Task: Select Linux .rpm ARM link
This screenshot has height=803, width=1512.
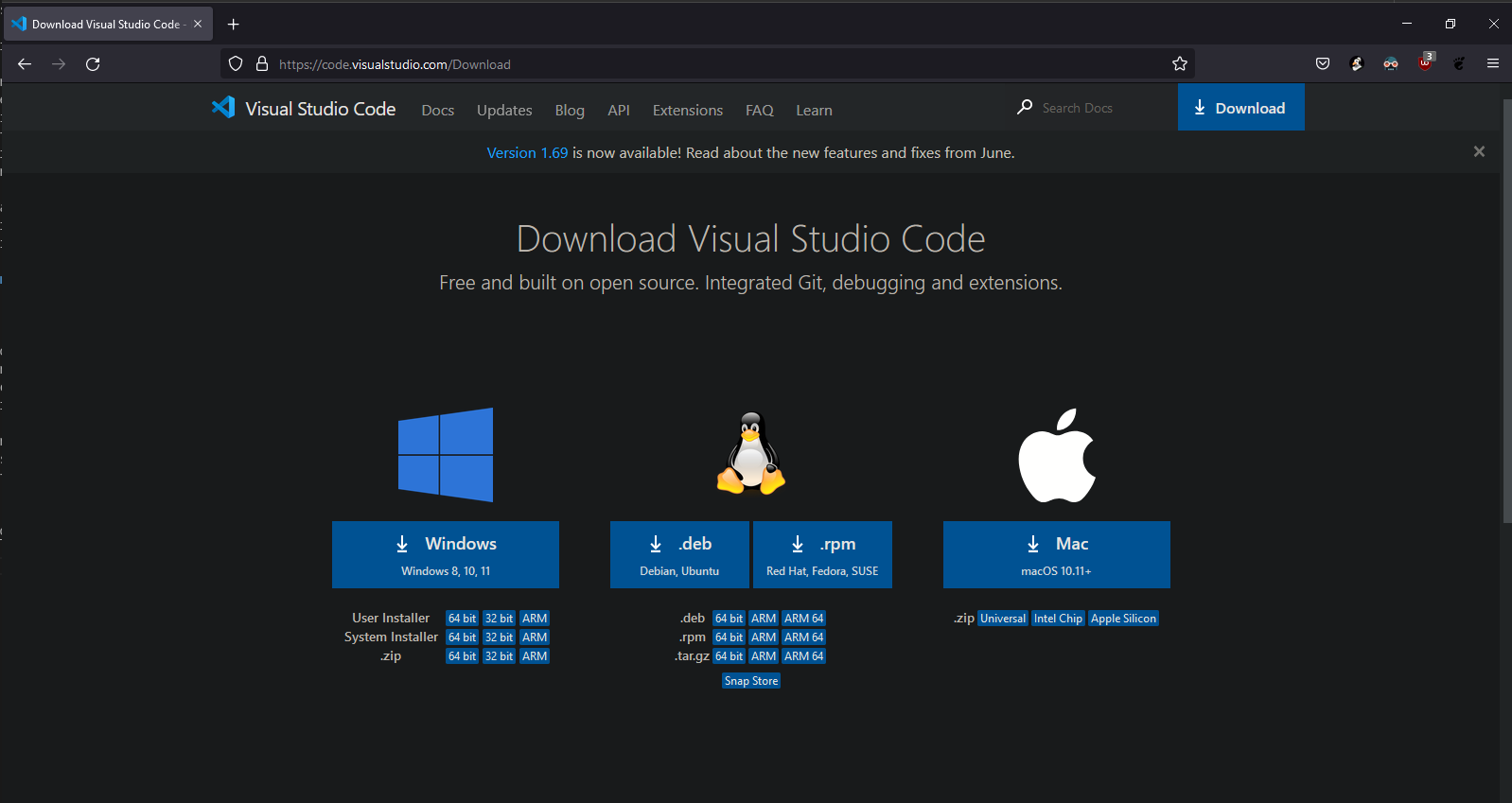Action: (764, 637)
